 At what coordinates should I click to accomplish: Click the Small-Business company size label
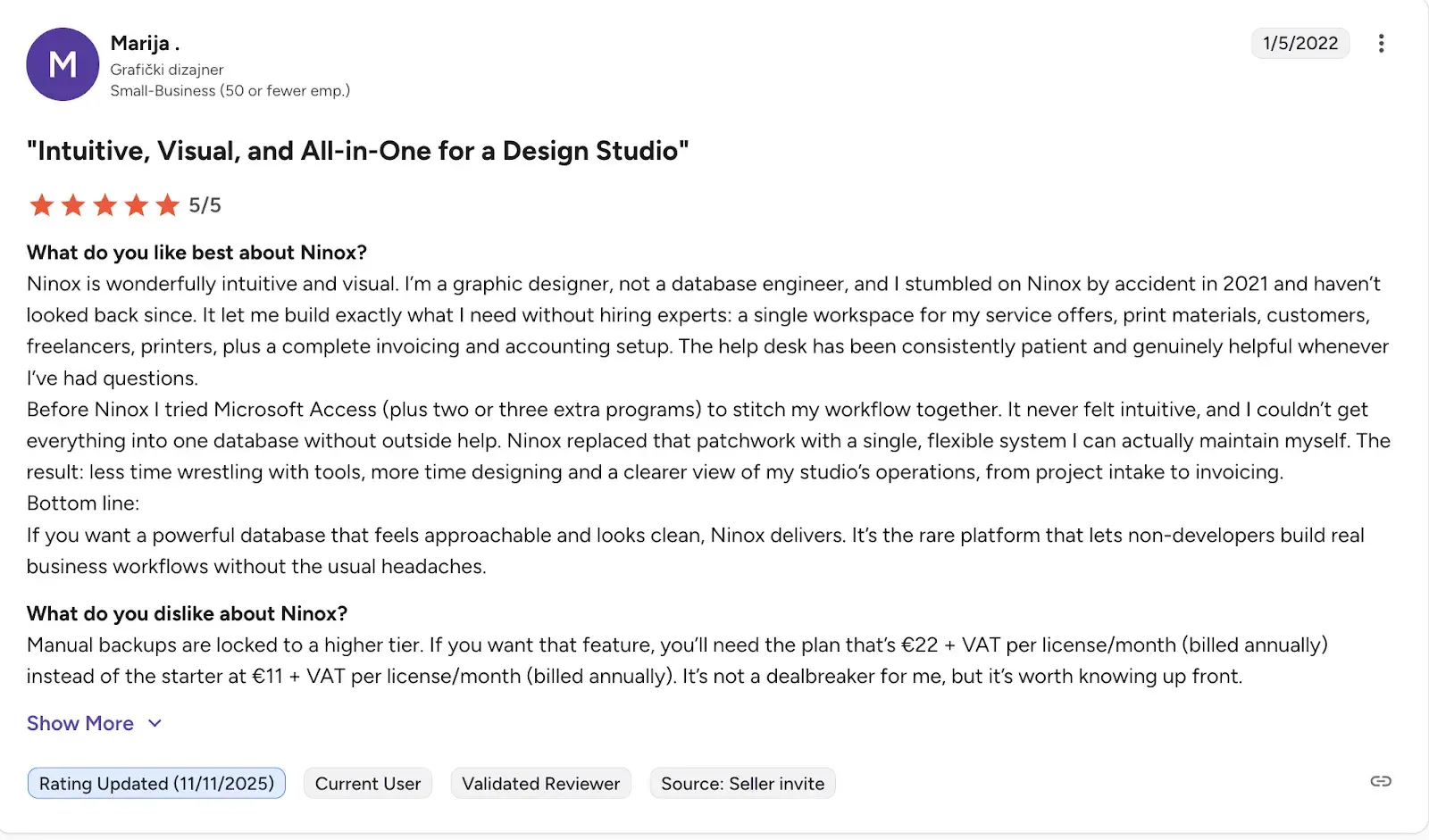coord(230,90)
